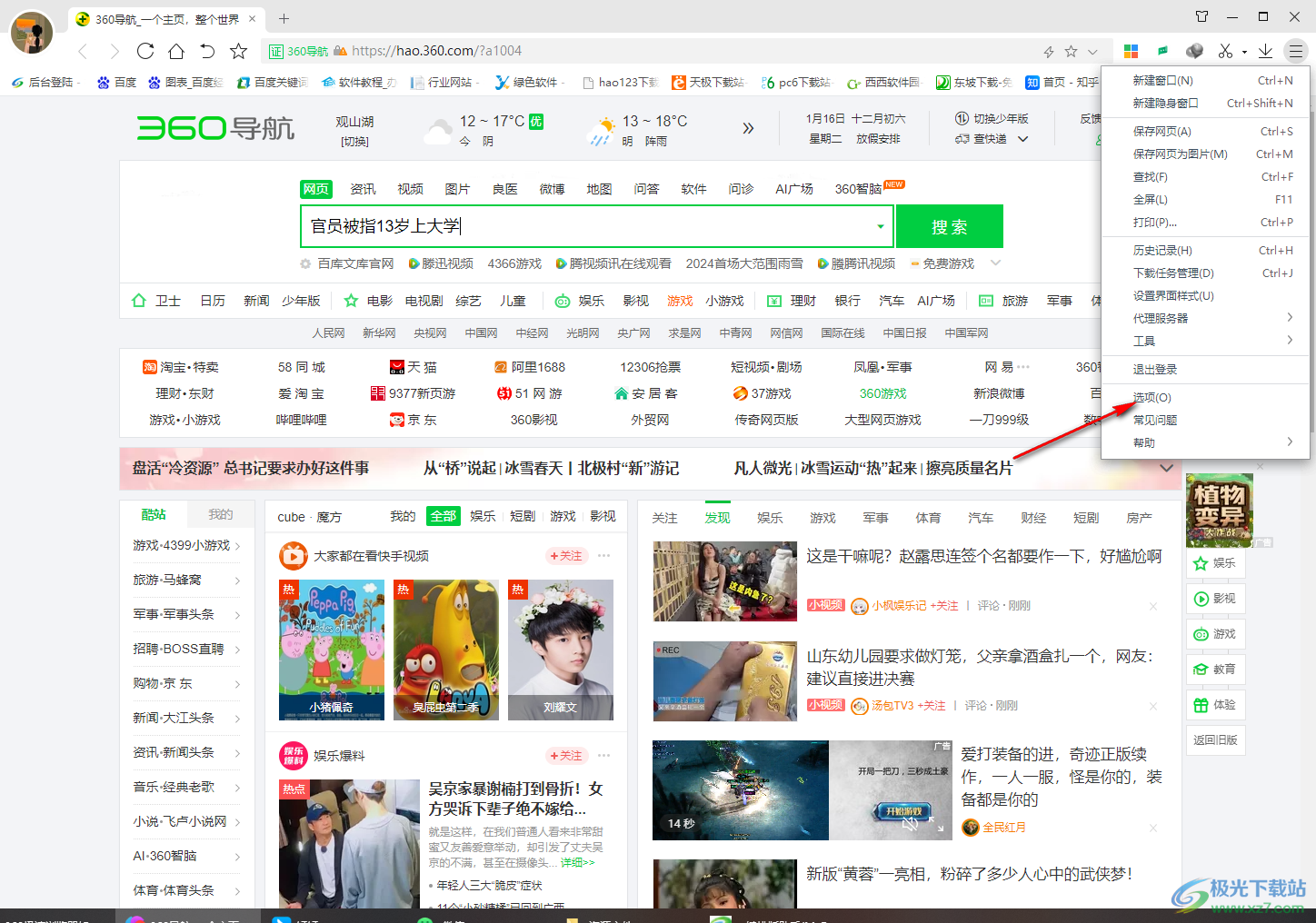Open the downloads arrow icon
The image size is (1316, 923).
[x=1265, y=51]
